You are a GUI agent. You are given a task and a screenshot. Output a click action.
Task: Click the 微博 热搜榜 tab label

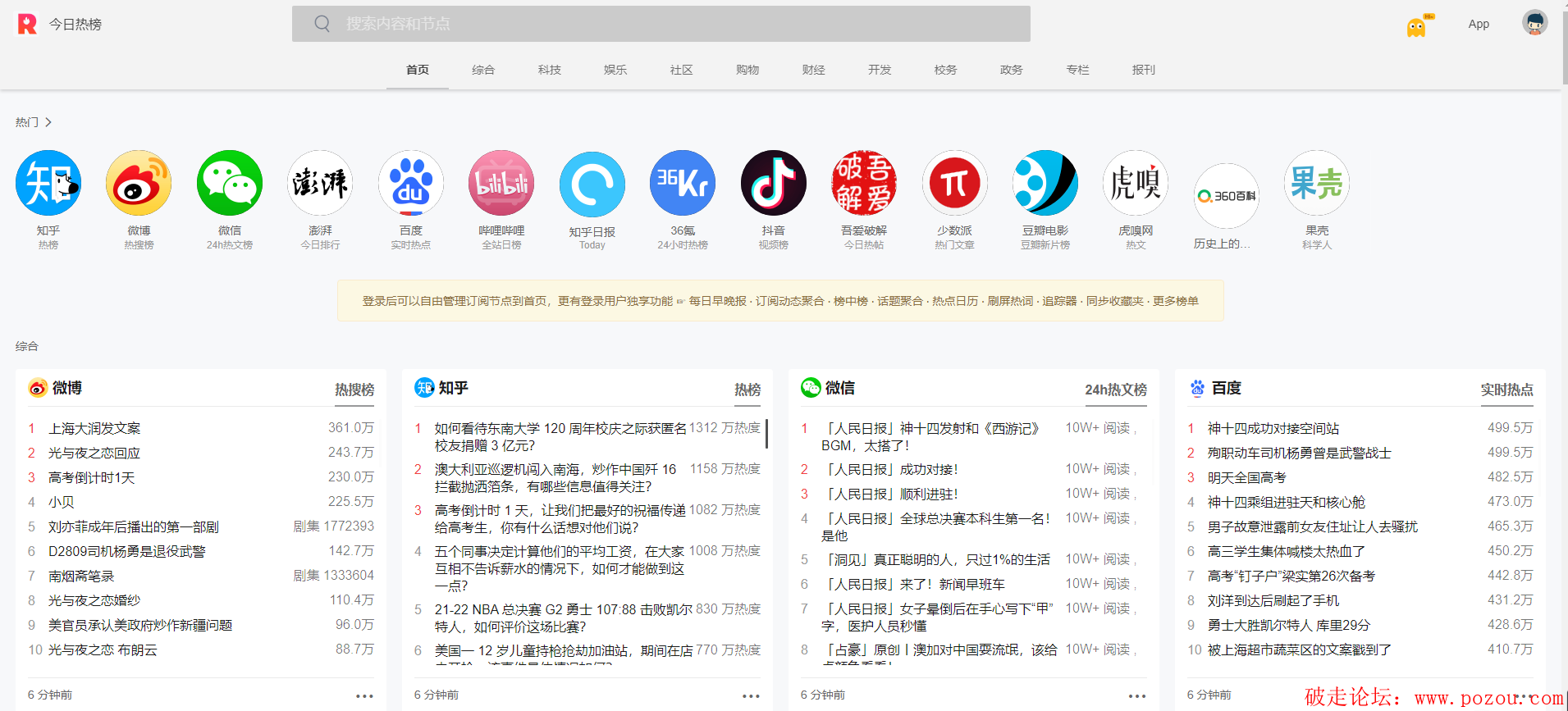pyautogui.click(x=354, y=390)
